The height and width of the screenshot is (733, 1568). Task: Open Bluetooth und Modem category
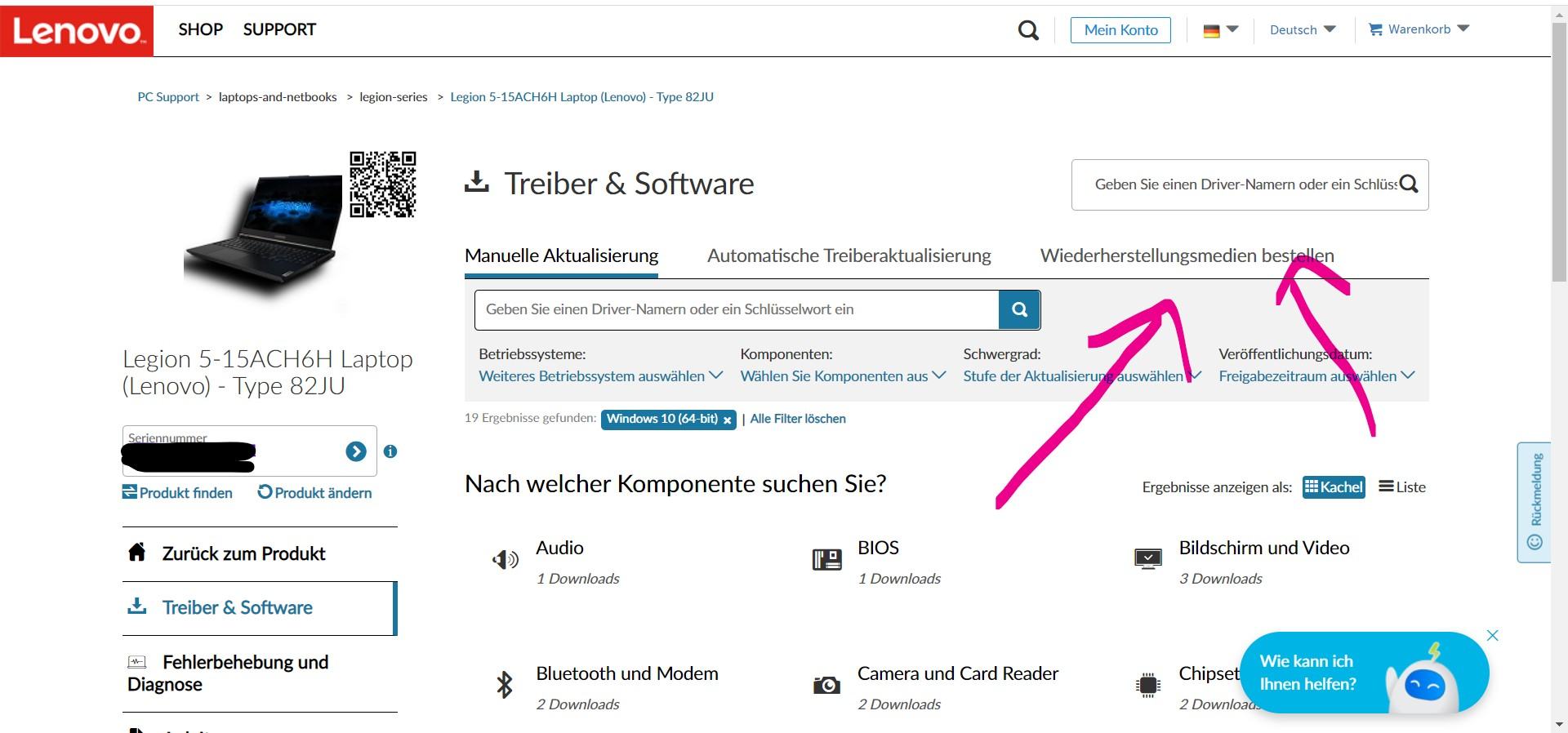(627, 673)
